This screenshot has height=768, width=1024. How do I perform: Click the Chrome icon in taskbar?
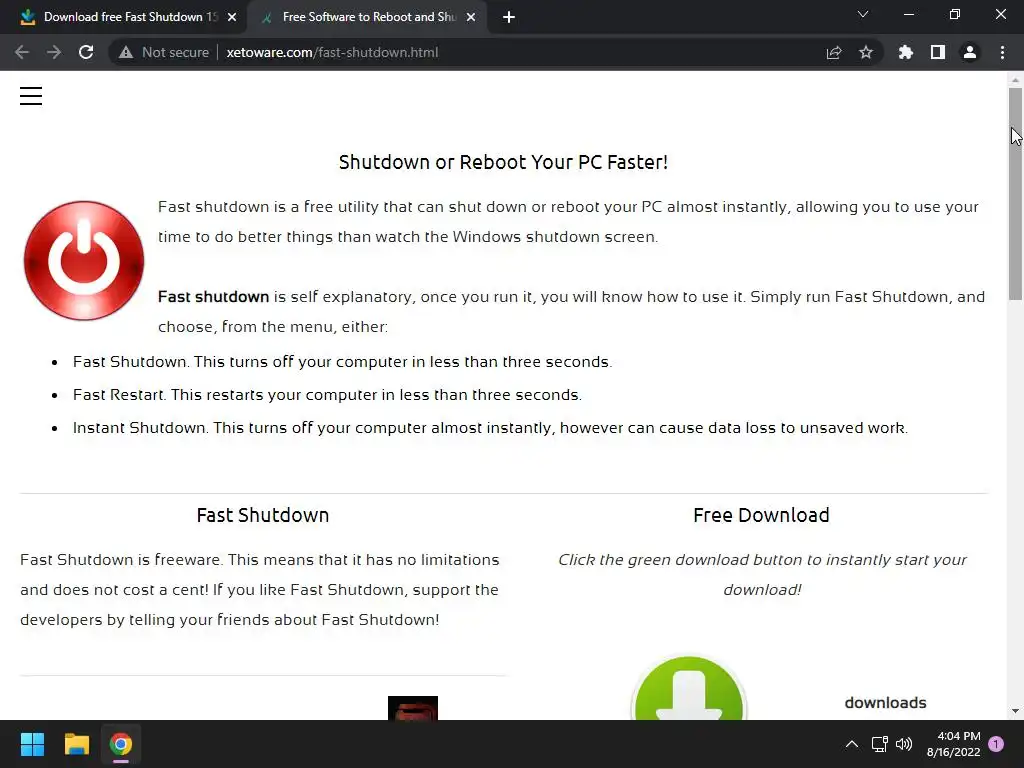(x=121, y=744)
